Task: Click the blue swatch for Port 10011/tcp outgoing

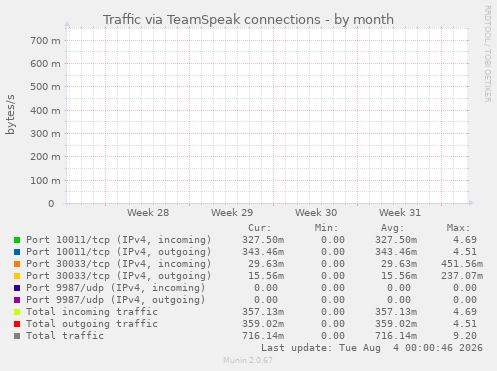Action: click(17, 252)
